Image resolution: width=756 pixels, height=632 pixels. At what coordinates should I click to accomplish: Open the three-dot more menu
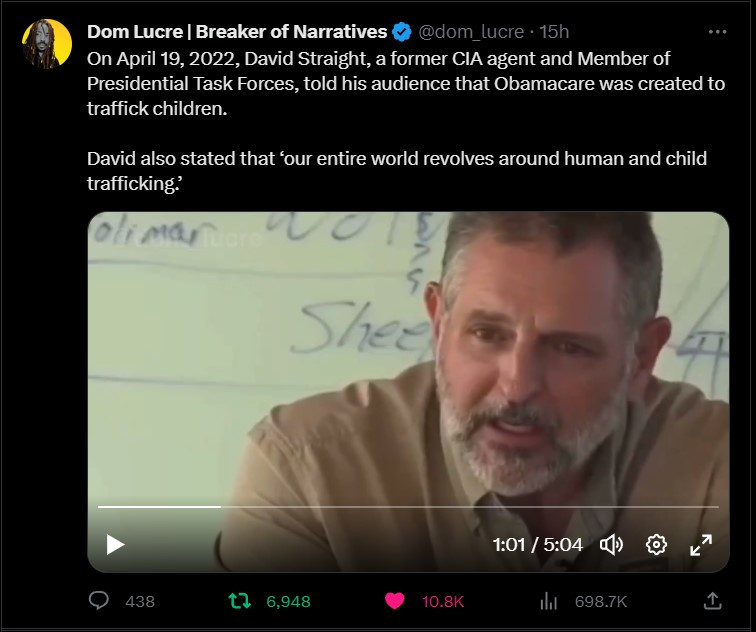(x=717, y=32)
